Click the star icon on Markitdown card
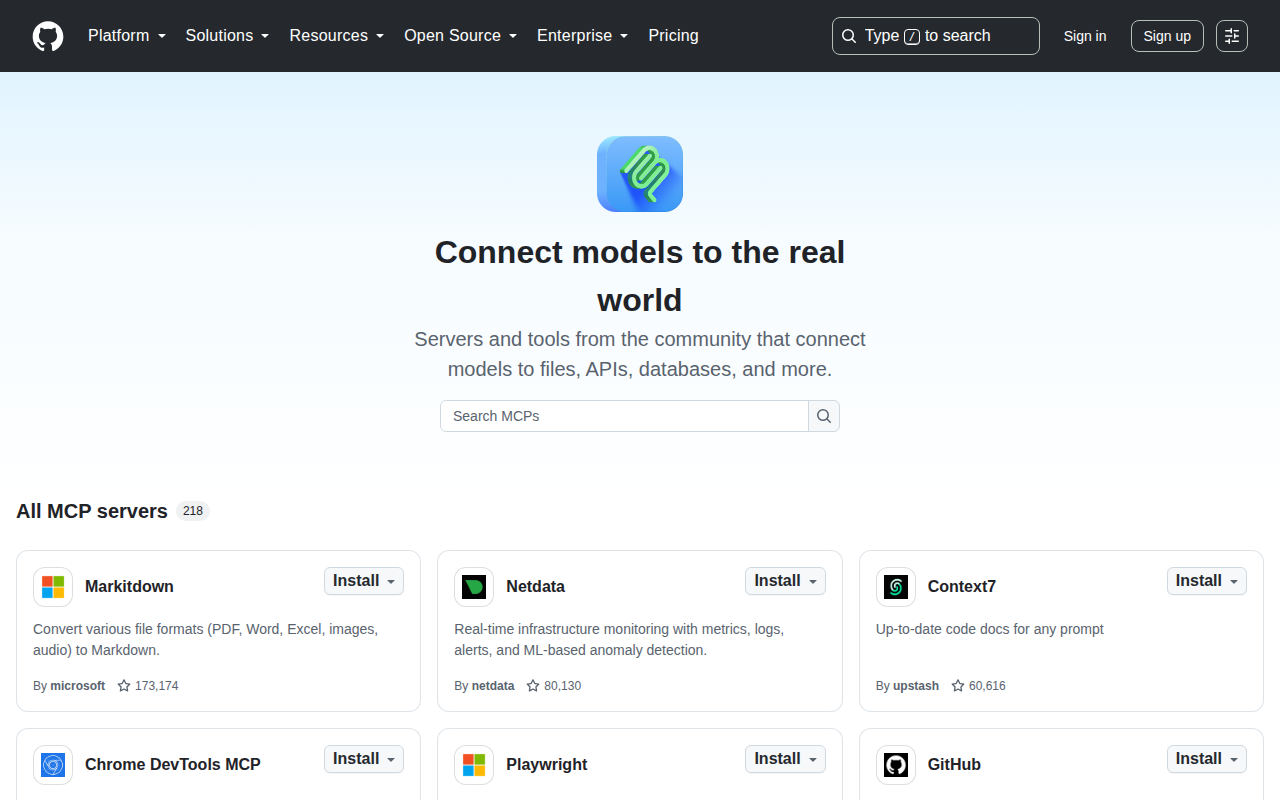Viewport: 1280px width, 800px height. tap(124, 686)
